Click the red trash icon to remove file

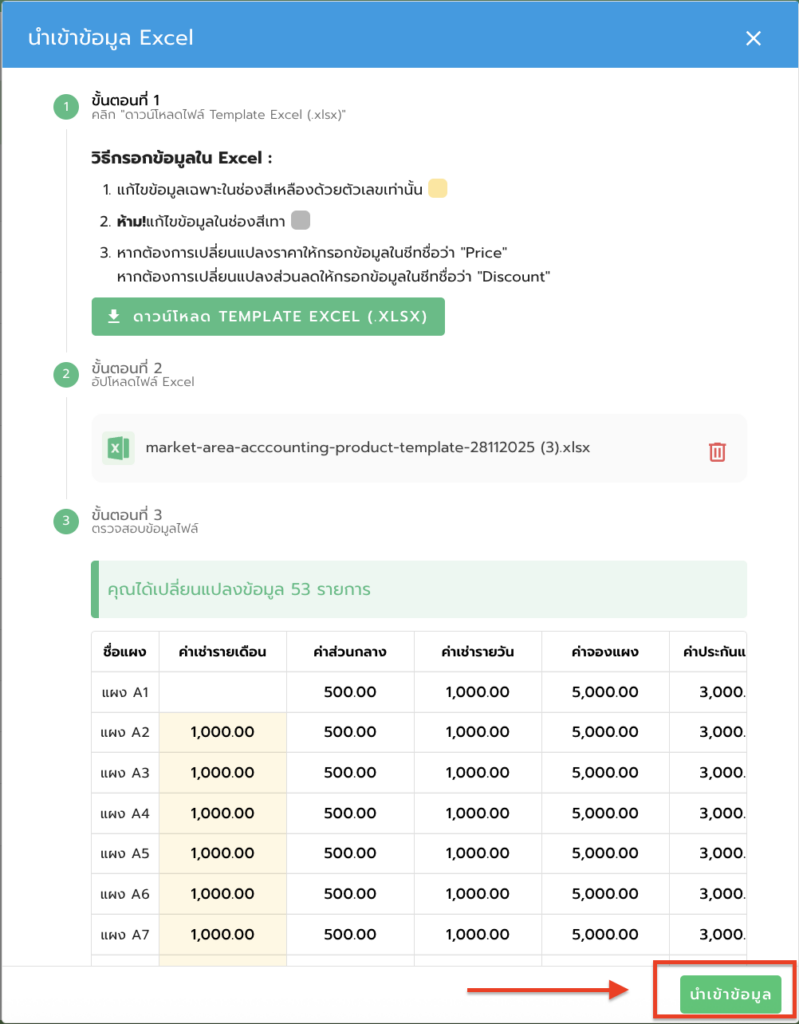tap(717, 451)
